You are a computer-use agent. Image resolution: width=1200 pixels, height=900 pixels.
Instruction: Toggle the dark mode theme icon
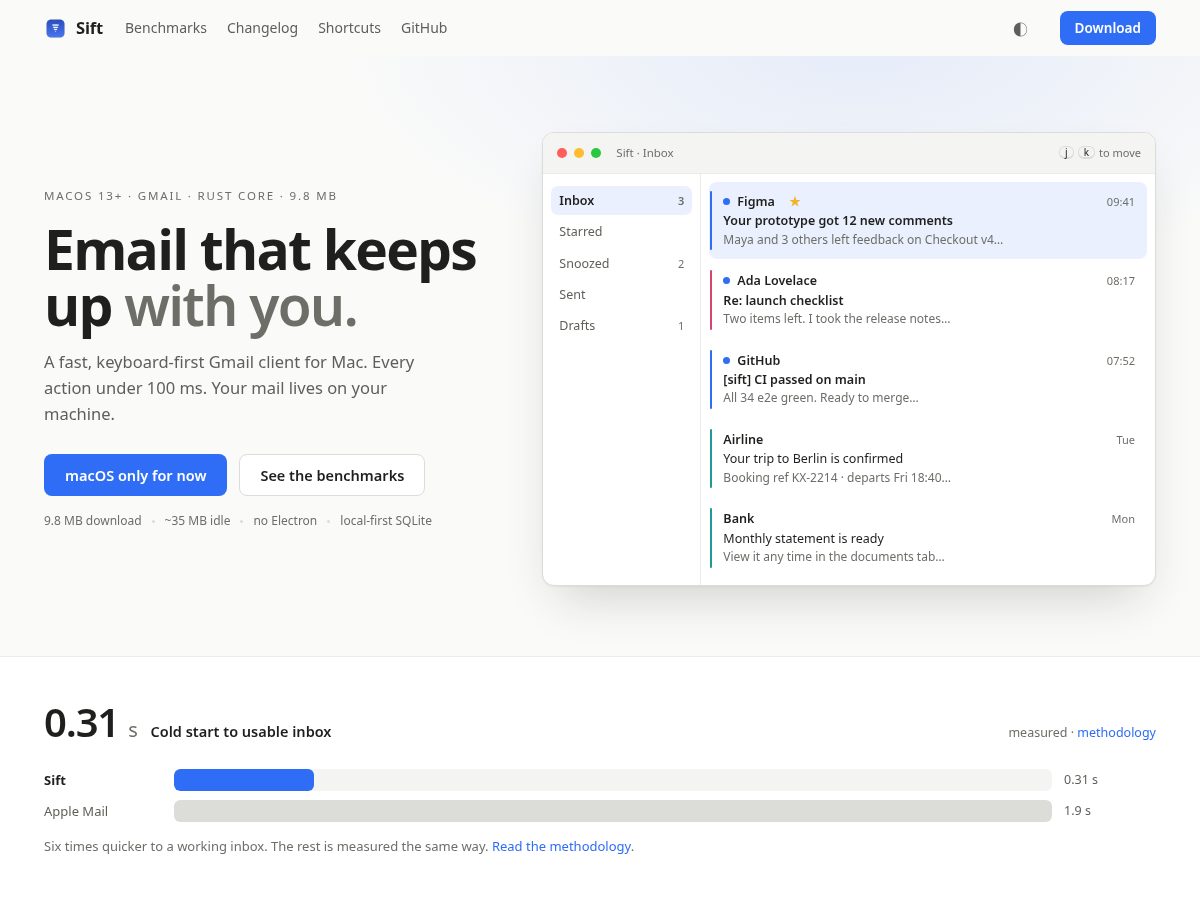[1020, 28]
